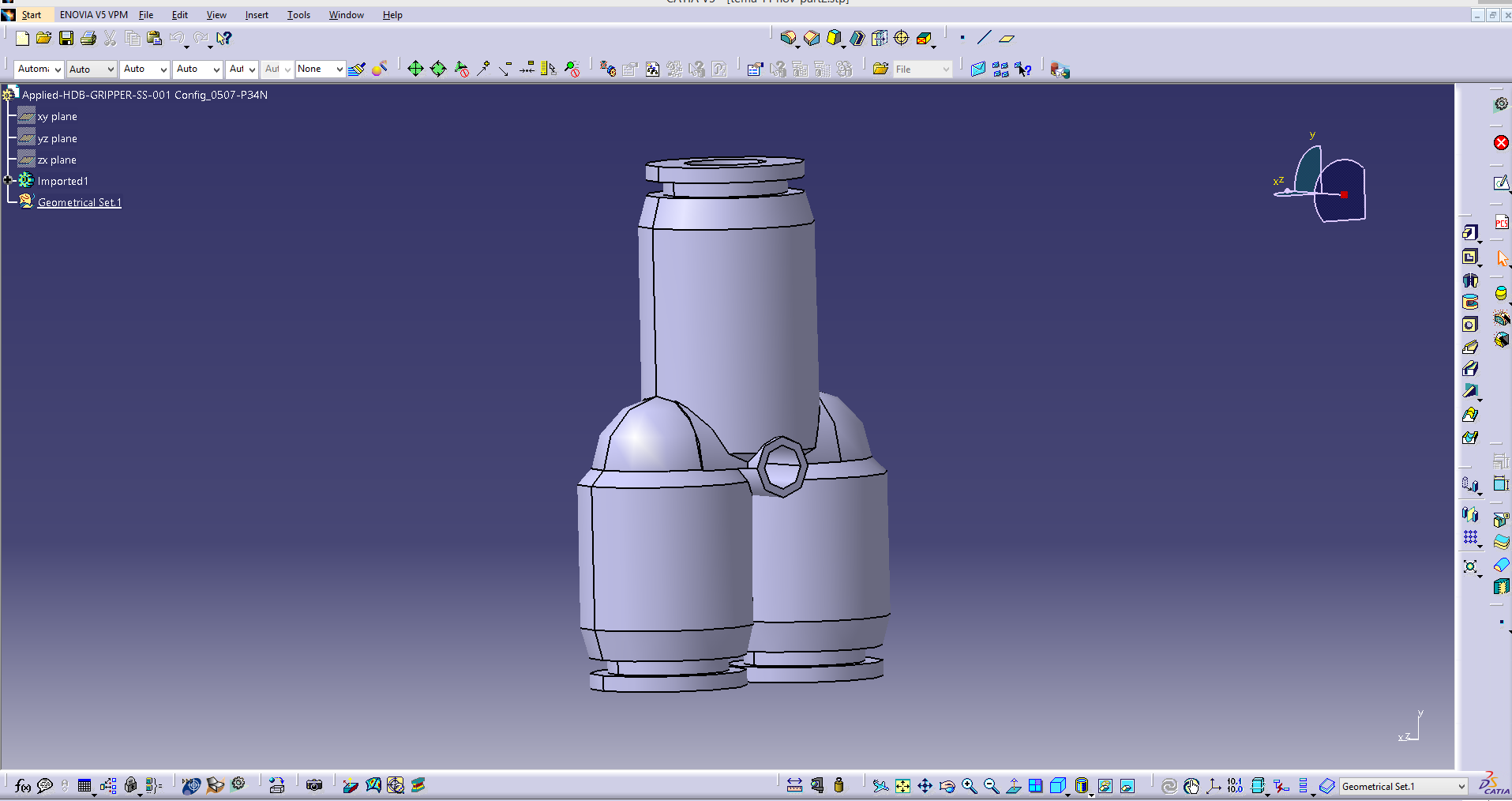
Task: Toggle the Multi-view layout icon
Action: pyautogui.click(x=1035, y=786)
